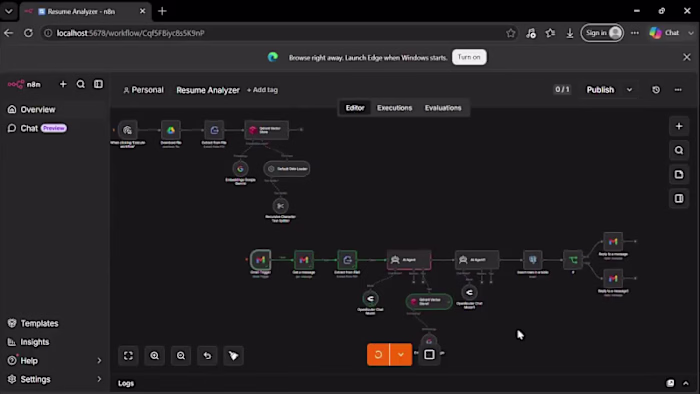The image size is (700, 394).
Task: Add a node with canvas plus button
Action: (679, 126)
